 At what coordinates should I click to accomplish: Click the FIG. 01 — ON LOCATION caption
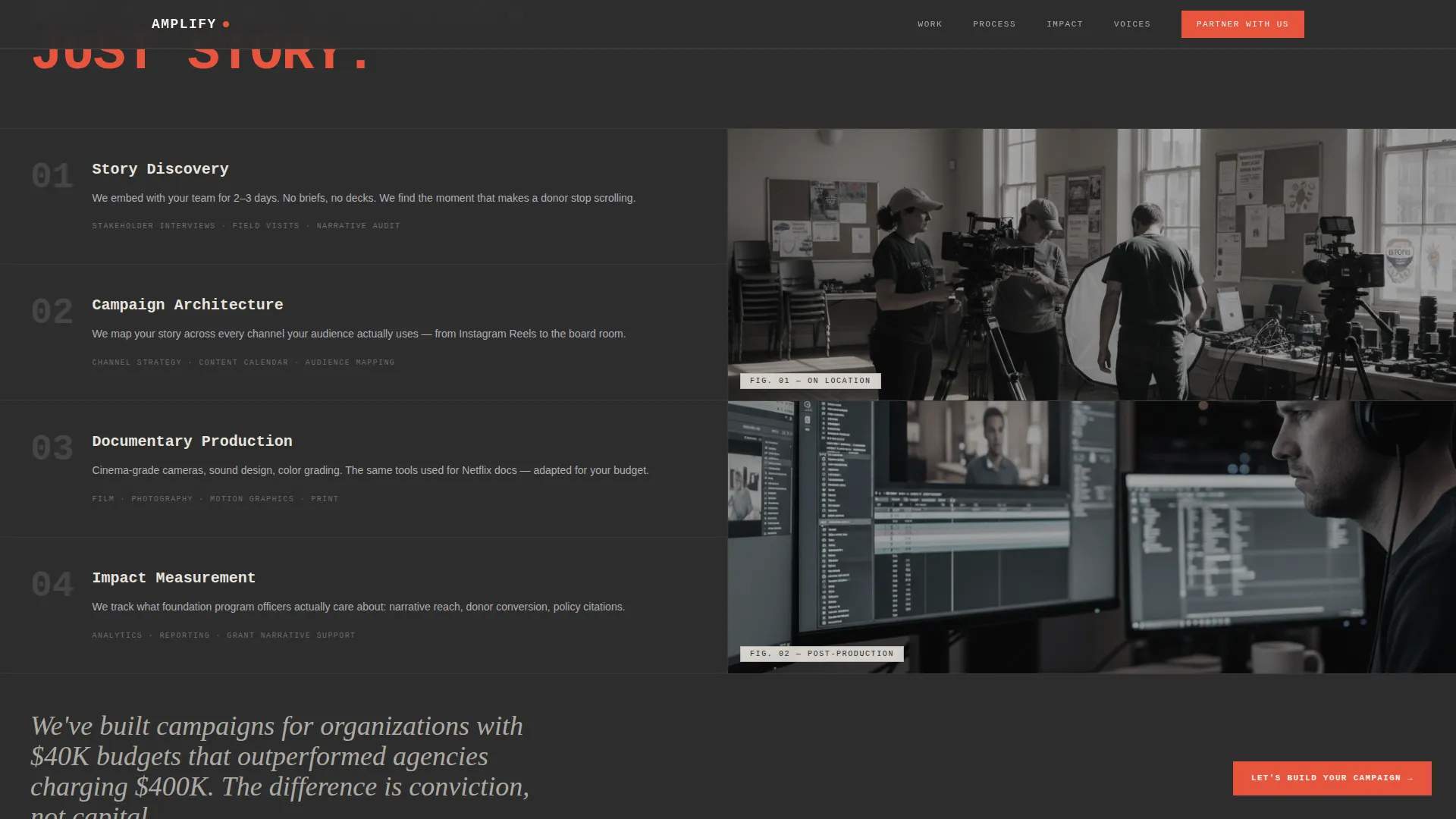(x=810, y=381)
